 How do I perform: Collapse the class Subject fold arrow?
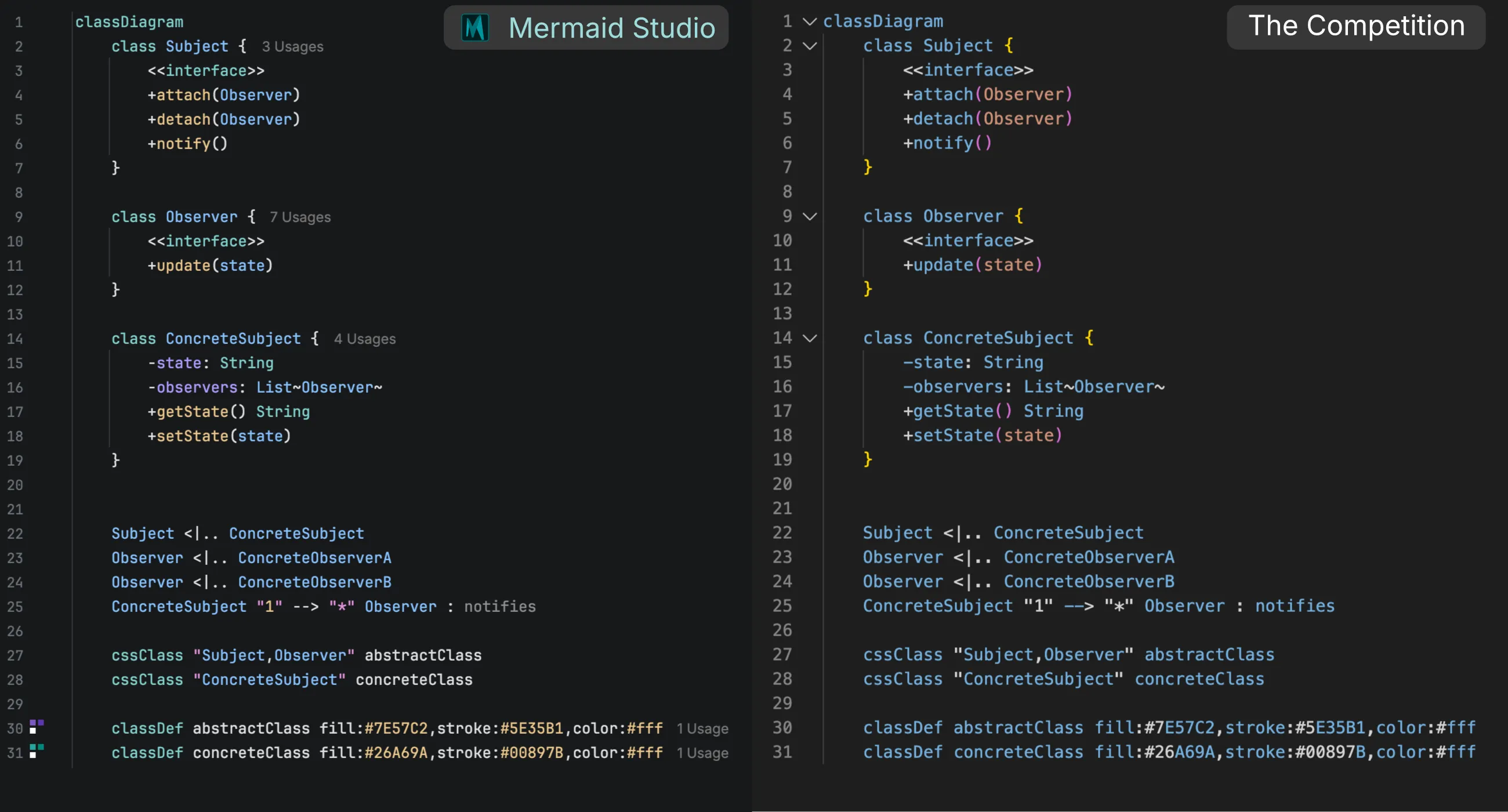[810, 46]
